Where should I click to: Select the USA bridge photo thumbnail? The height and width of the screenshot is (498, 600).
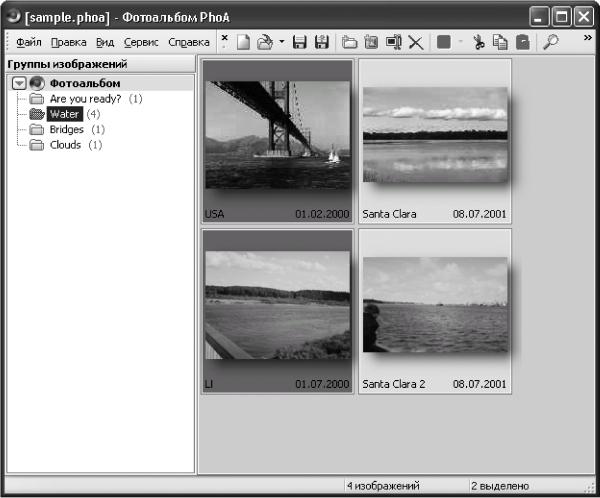pyautogui.click(x=277, y=141)
